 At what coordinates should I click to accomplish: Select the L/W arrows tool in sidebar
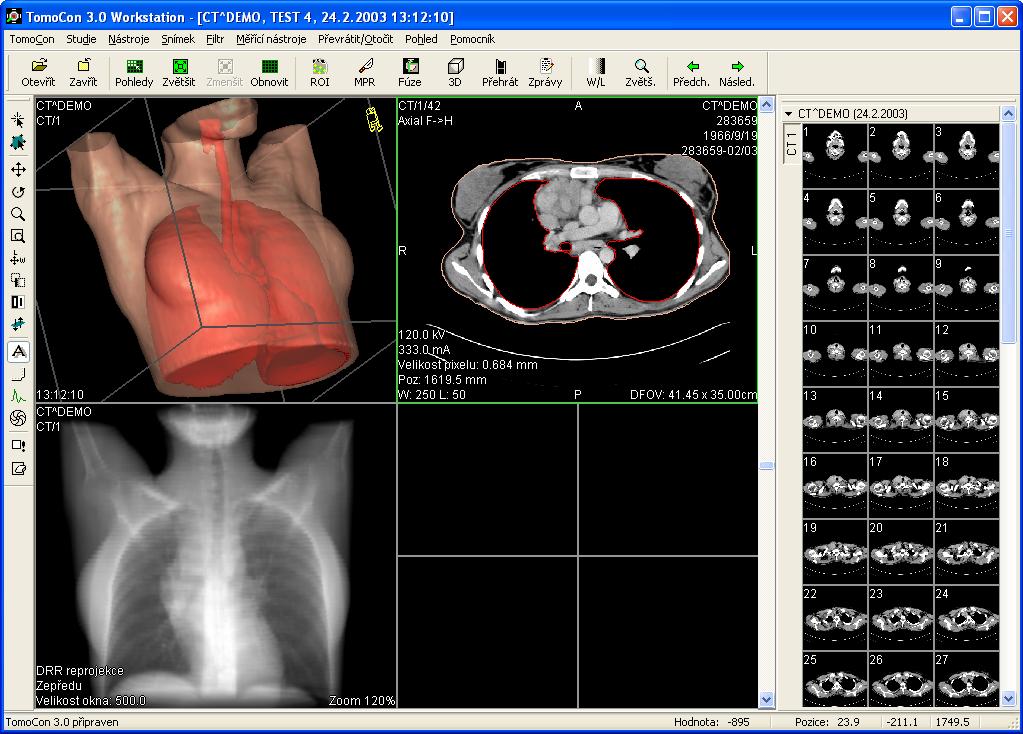click(x=18, y=258)
